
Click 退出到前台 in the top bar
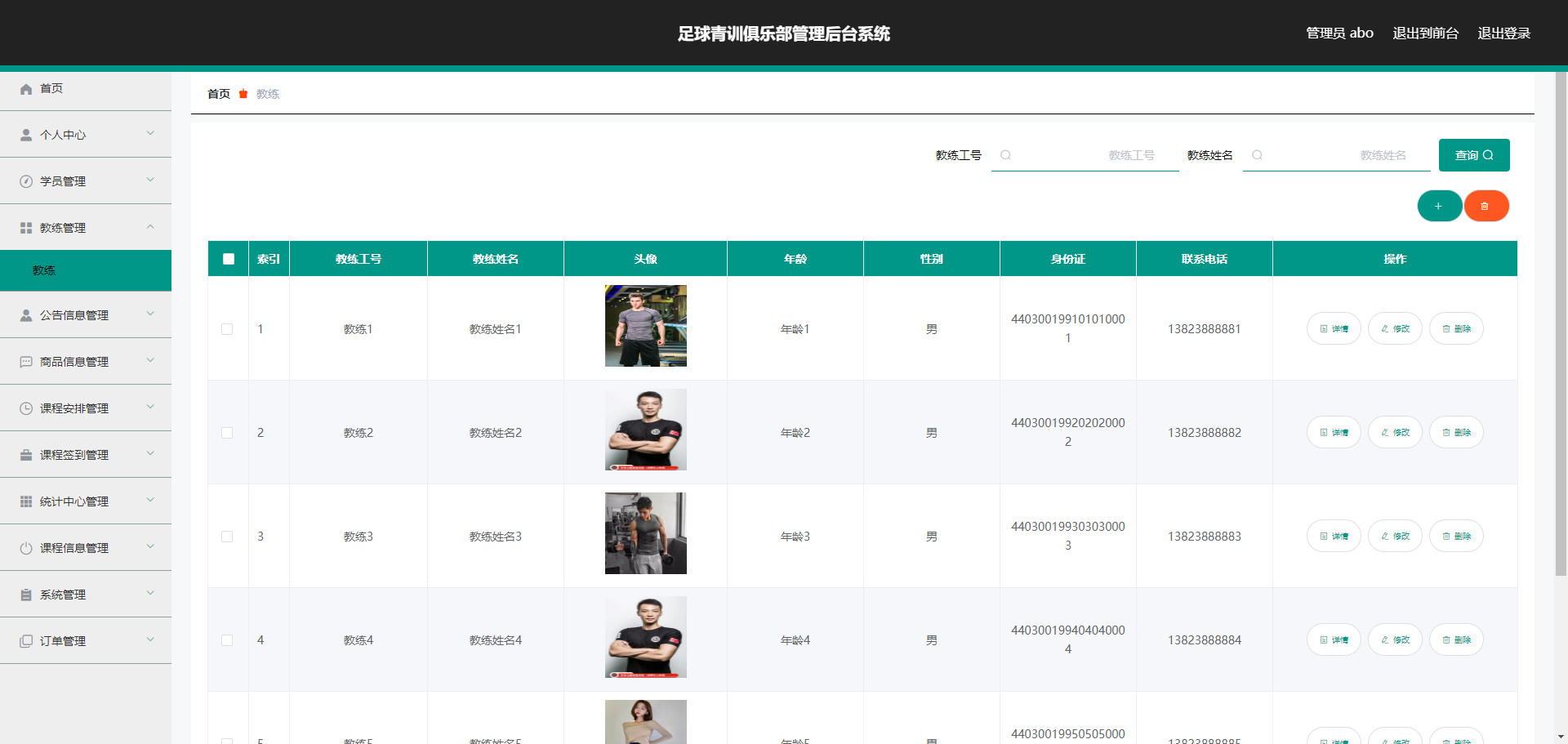point(1425,33)
